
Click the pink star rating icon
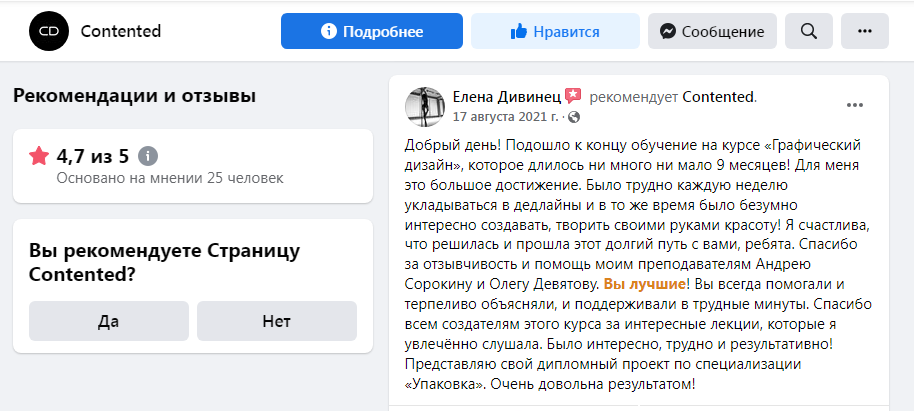click(39, 156)
